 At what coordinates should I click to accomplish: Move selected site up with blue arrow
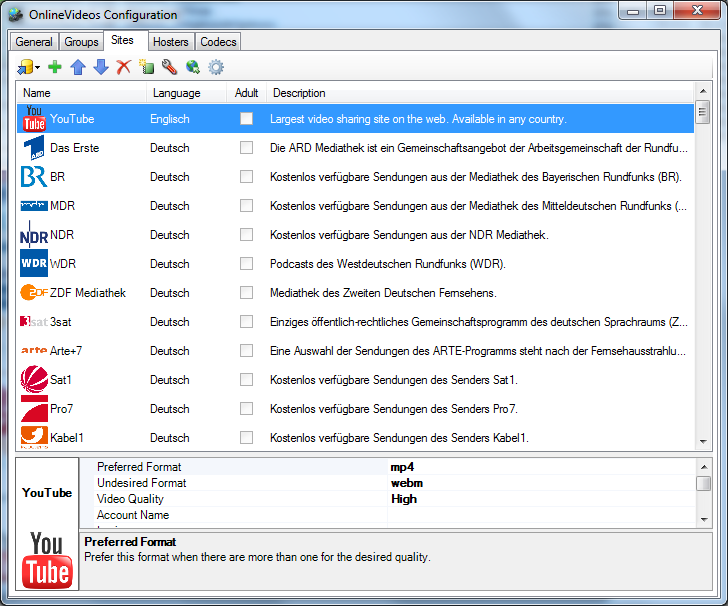click(78, 67)
